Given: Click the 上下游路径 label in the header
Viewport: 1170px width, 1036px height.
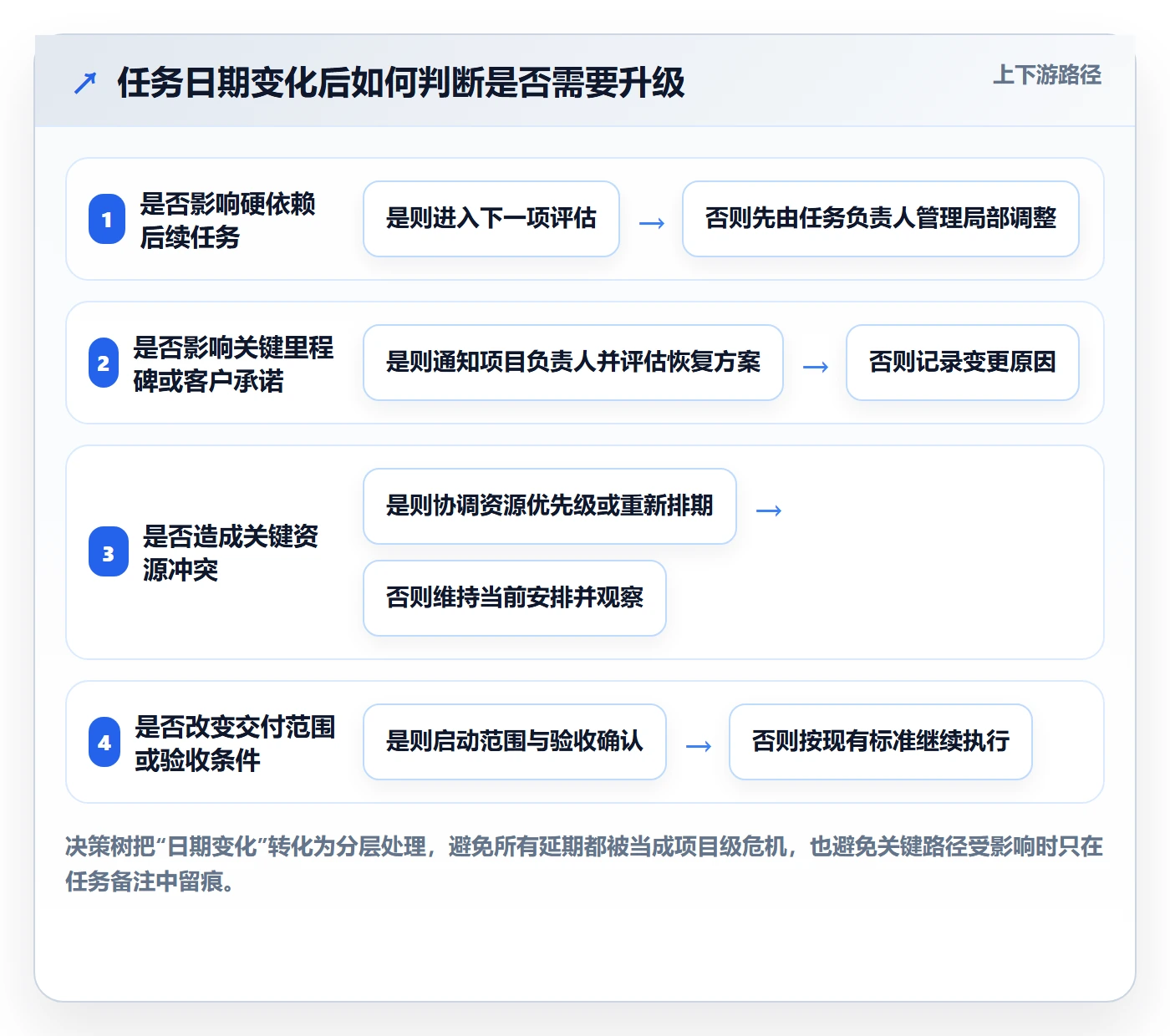Looking at the screenshot, I should (x=1046, y=74).
